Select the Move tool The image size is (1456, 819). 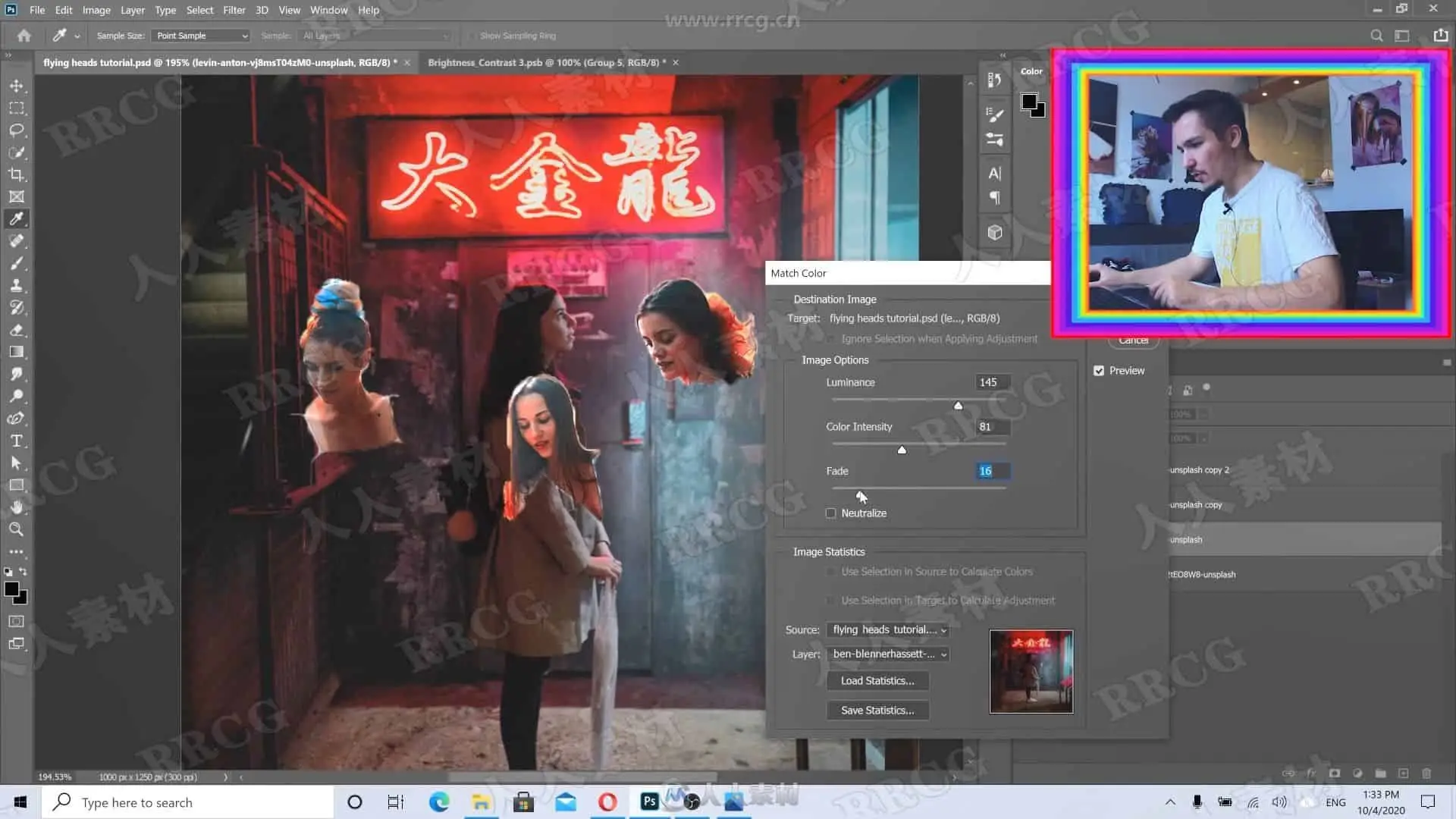pyautogui.click(x=17, y=86)
